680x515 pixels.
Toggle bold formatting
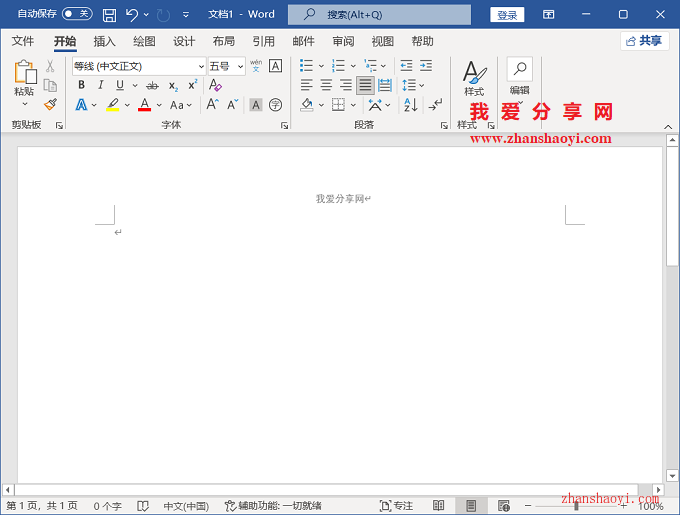81,85
